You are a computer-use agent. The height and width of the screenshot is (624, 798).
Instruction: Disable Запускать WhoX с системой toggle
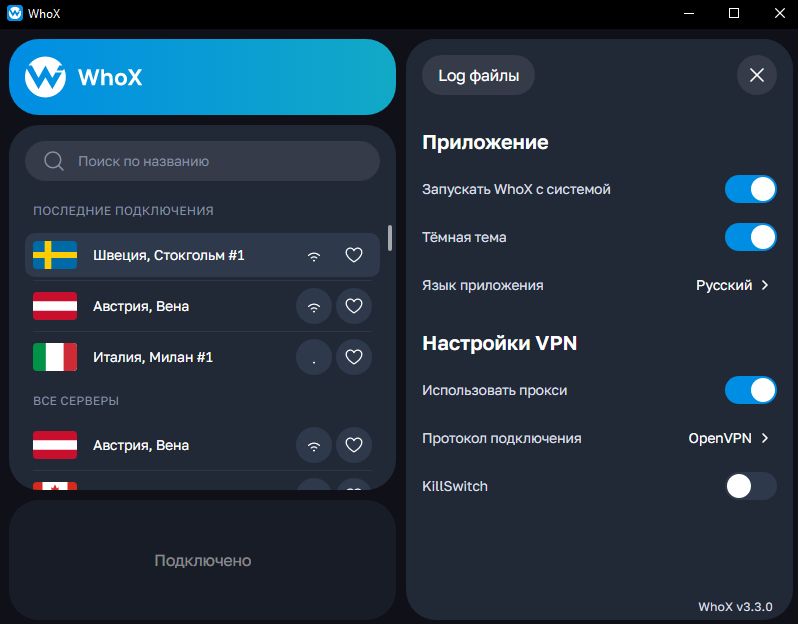tap(751, 189)
